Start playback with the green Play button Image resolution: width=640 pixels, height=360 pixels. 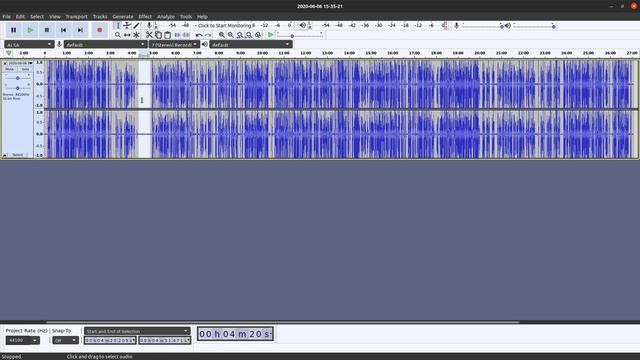tap(30, 30)
